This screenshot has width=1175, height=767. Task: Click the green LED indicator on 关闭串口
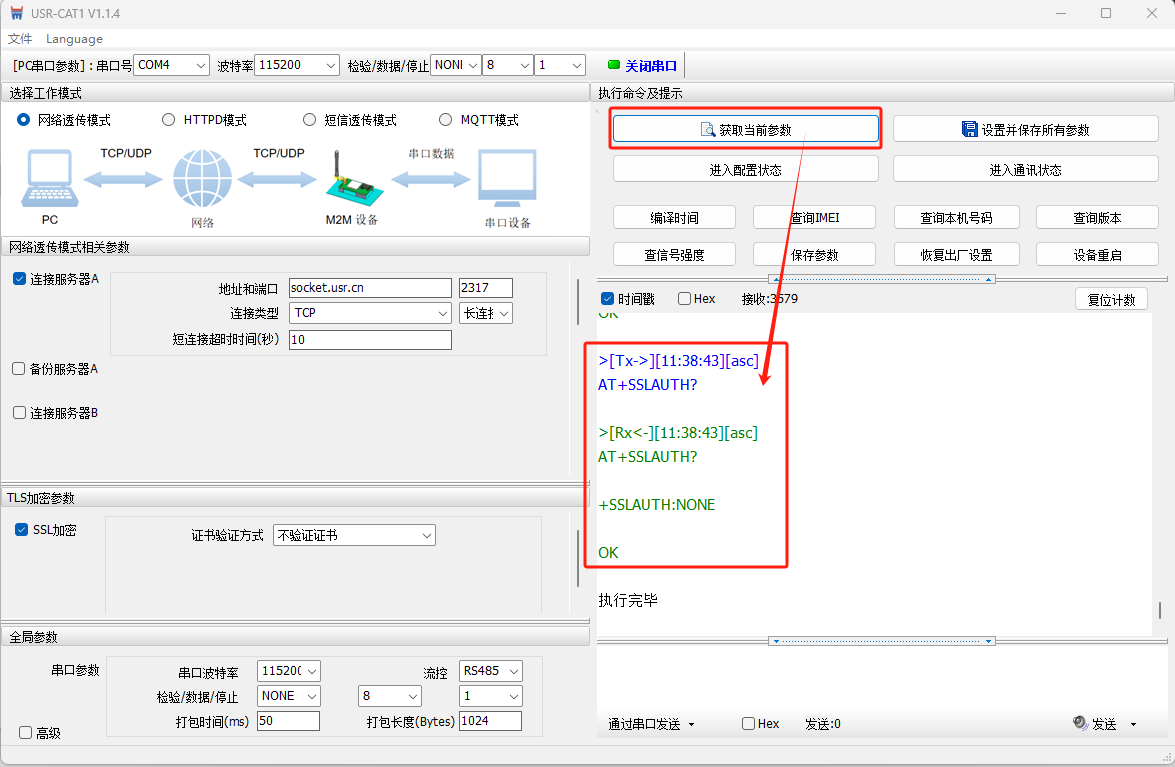click(x=614, y=65)
